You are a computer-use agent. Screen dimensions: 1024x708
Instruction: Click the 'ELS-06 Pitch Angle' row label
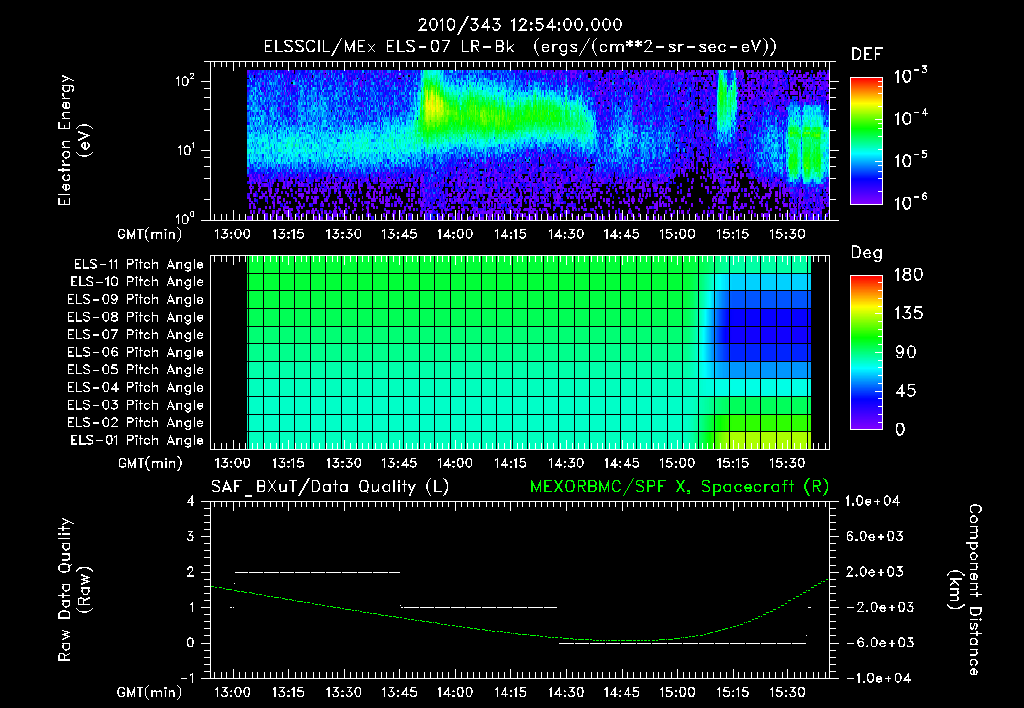136,353
